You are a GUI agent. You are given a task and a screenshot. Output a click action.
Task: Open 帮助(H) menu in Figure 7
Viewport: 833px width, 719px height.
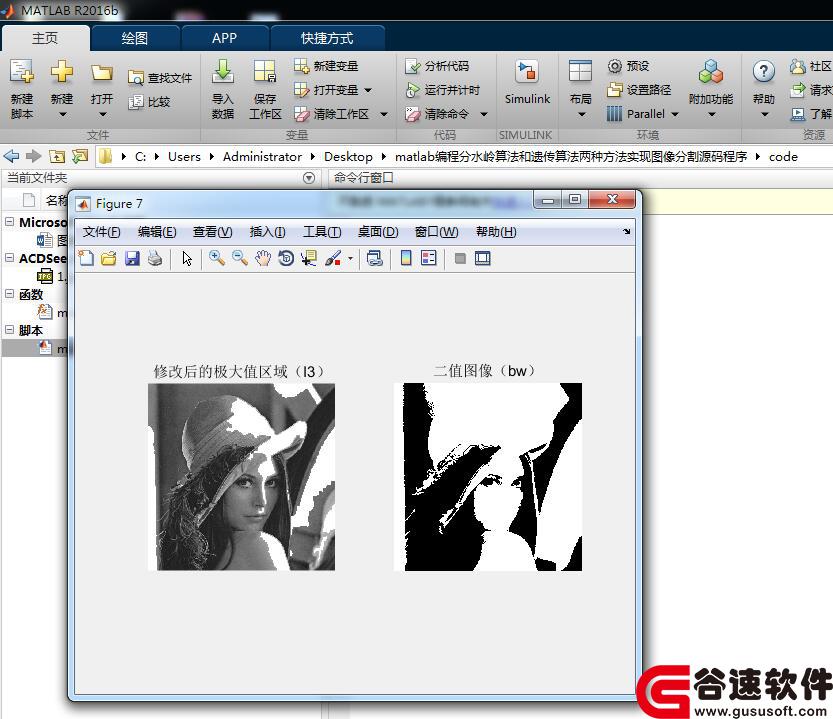pyautogui.click(x=496, y=232)
